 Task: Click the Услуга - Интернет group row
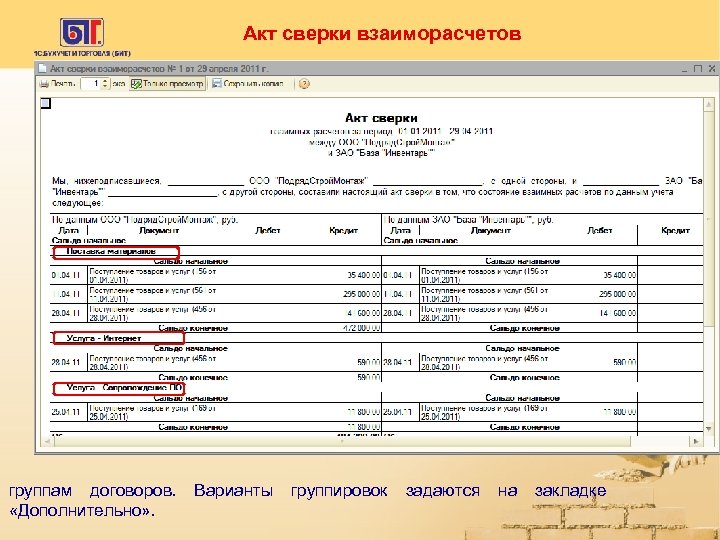(118, 338)
